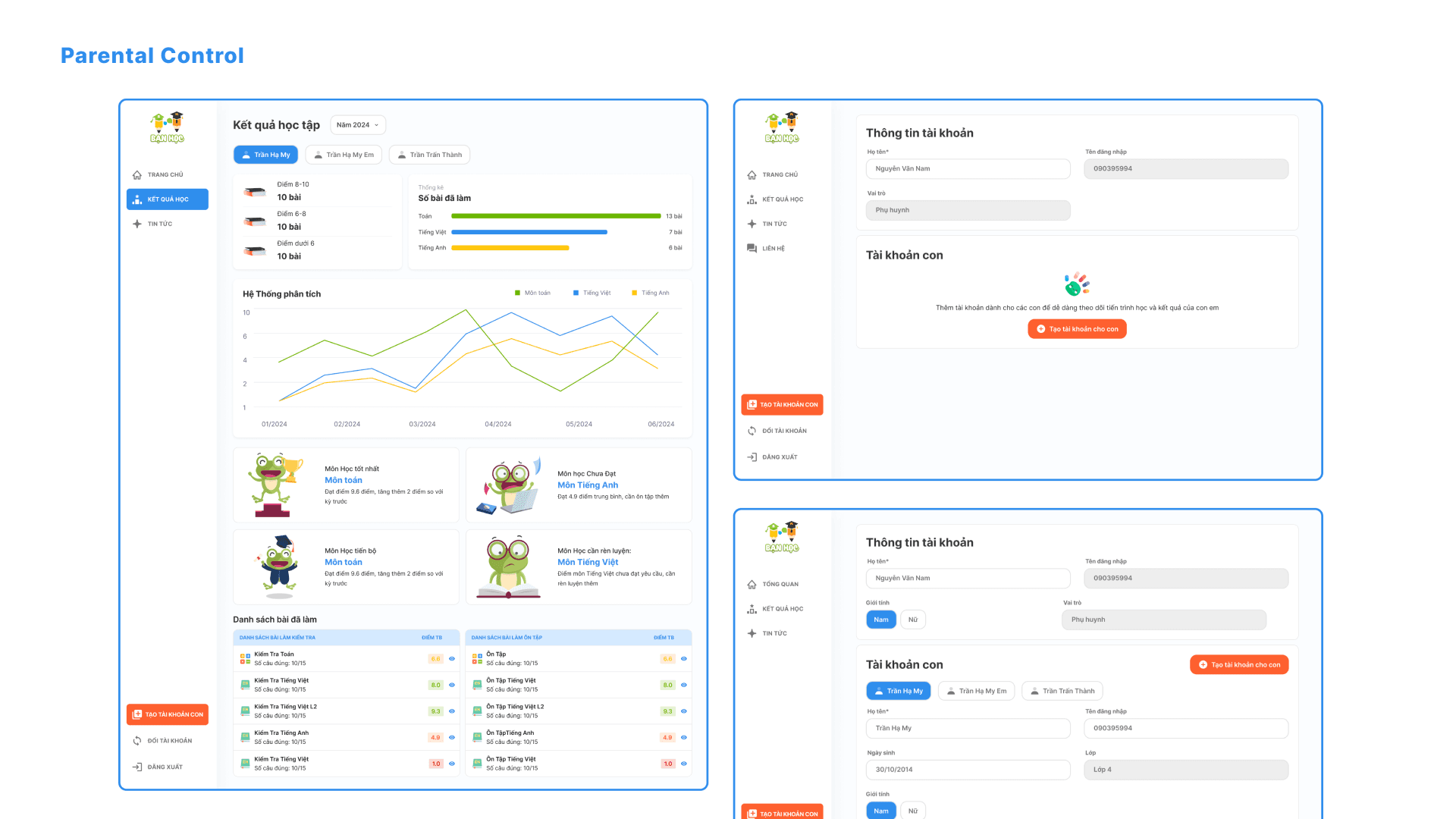Open the Năm 2024 year dropdown

click(357, 125)
